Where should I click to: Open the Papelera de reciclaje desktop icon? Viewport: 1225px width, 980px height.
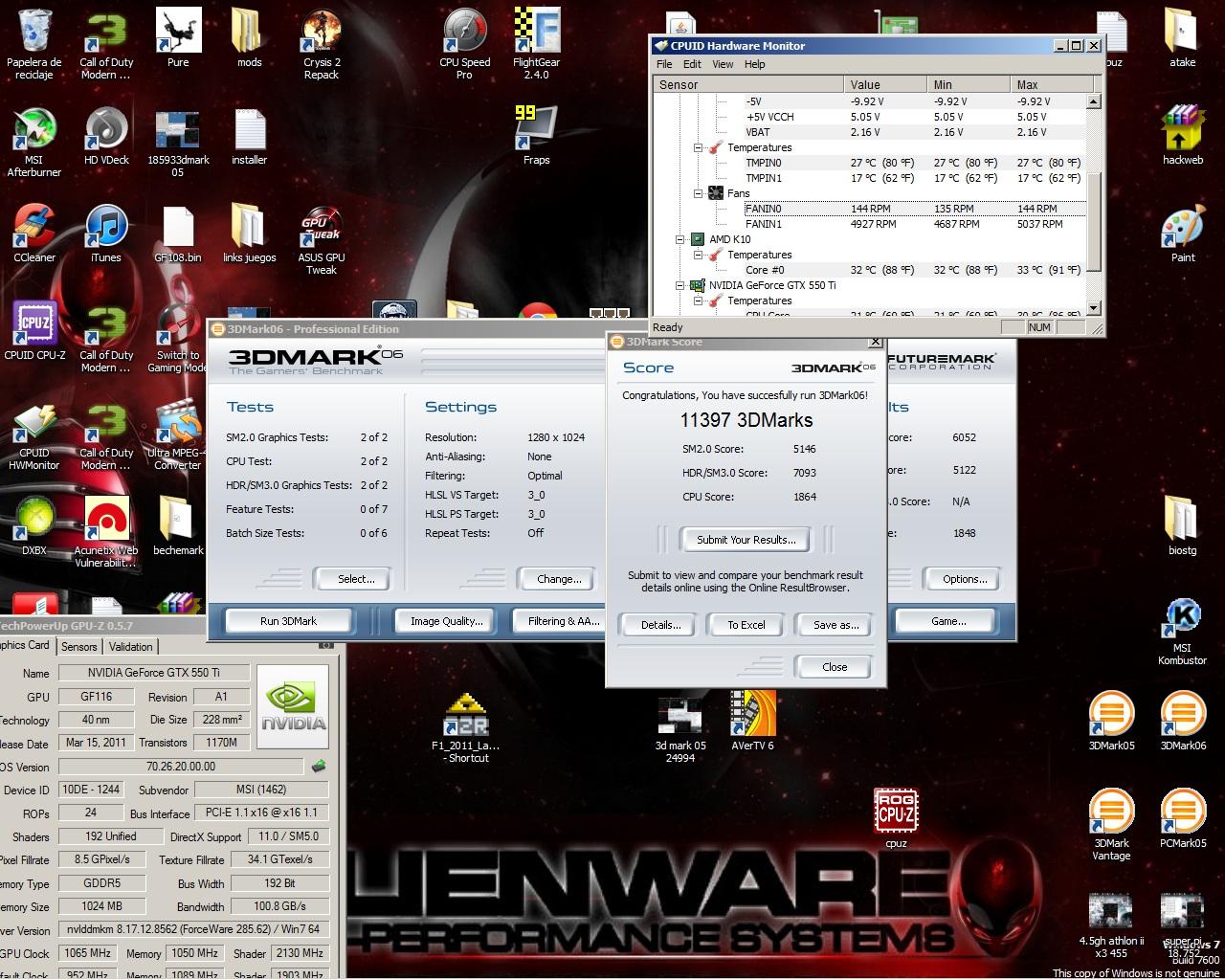[x=34, y=44]
